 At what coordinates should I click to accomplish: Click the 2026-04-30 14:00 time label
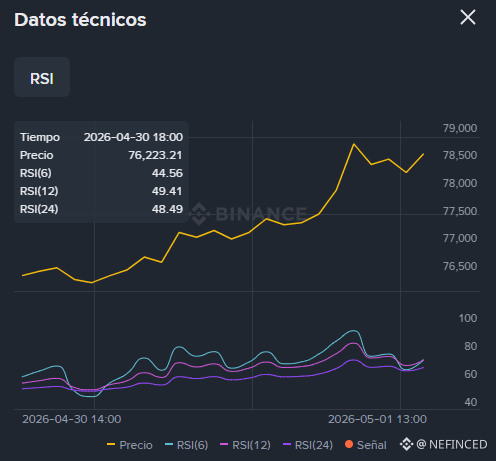click(72, 419)
